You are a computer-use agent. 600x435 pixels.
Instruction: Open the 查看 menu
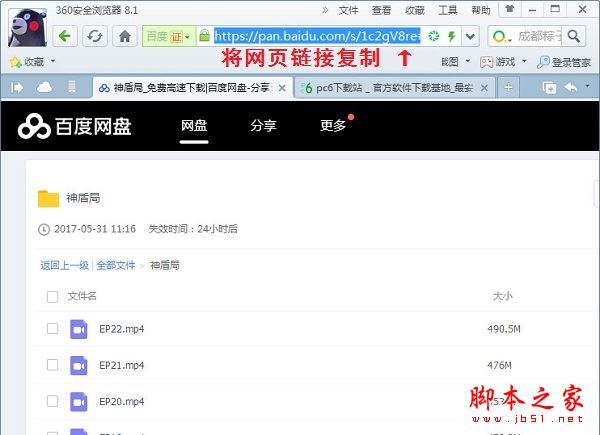[382, 10]
